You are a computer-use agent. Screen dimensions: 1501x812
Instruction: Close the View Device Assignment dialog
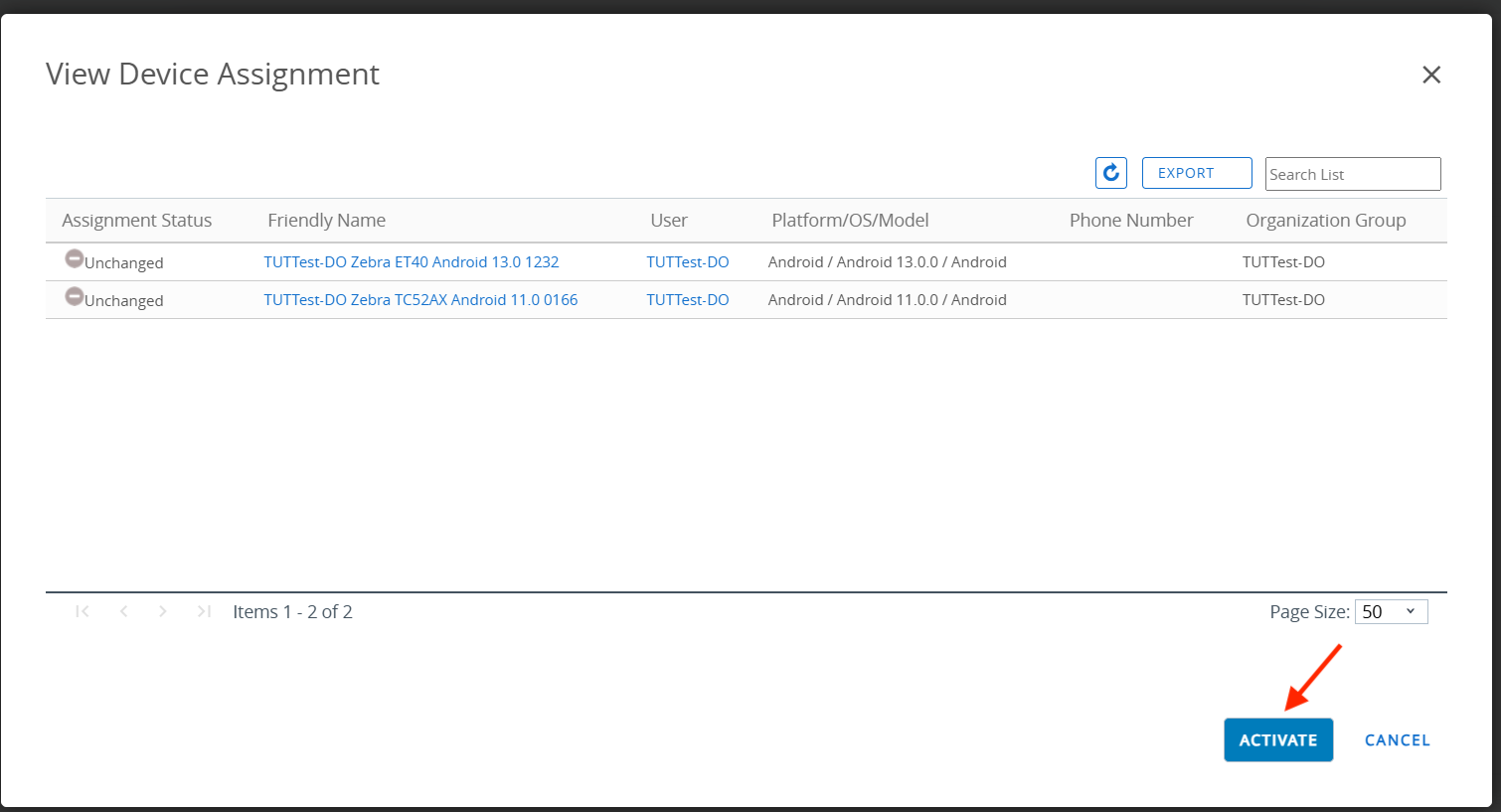click(1430, 75)
